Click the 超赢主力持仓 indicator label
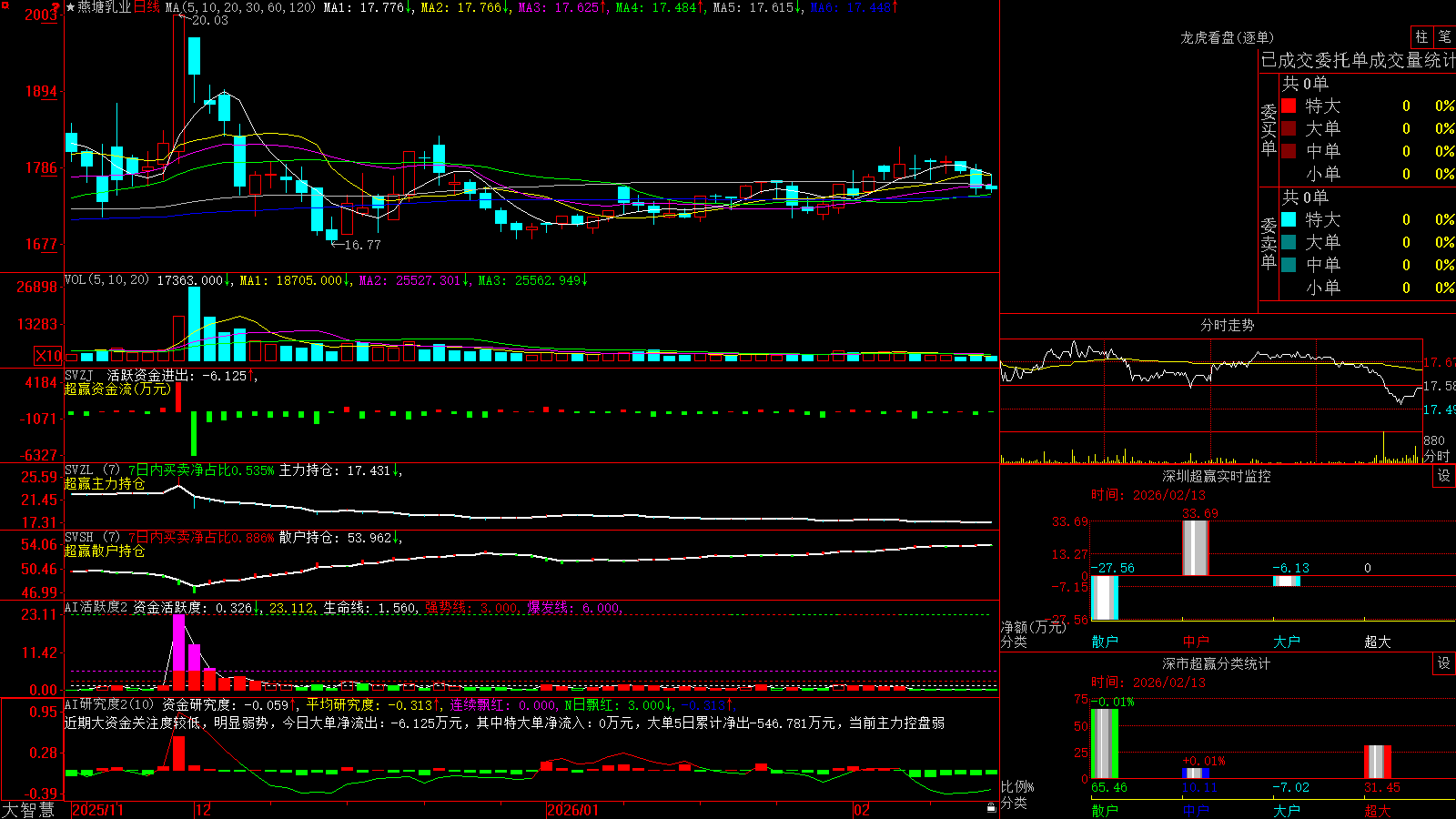Screen dimensions: 1456x819 [105, 484]
